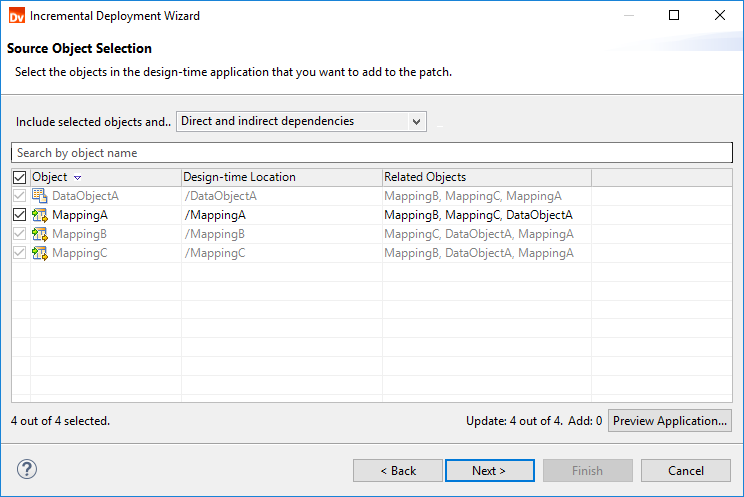This screenshot has width=744, height=497.
Task: Open the help question mark icon
Action: pyautogui.click(x=27, y=469)
